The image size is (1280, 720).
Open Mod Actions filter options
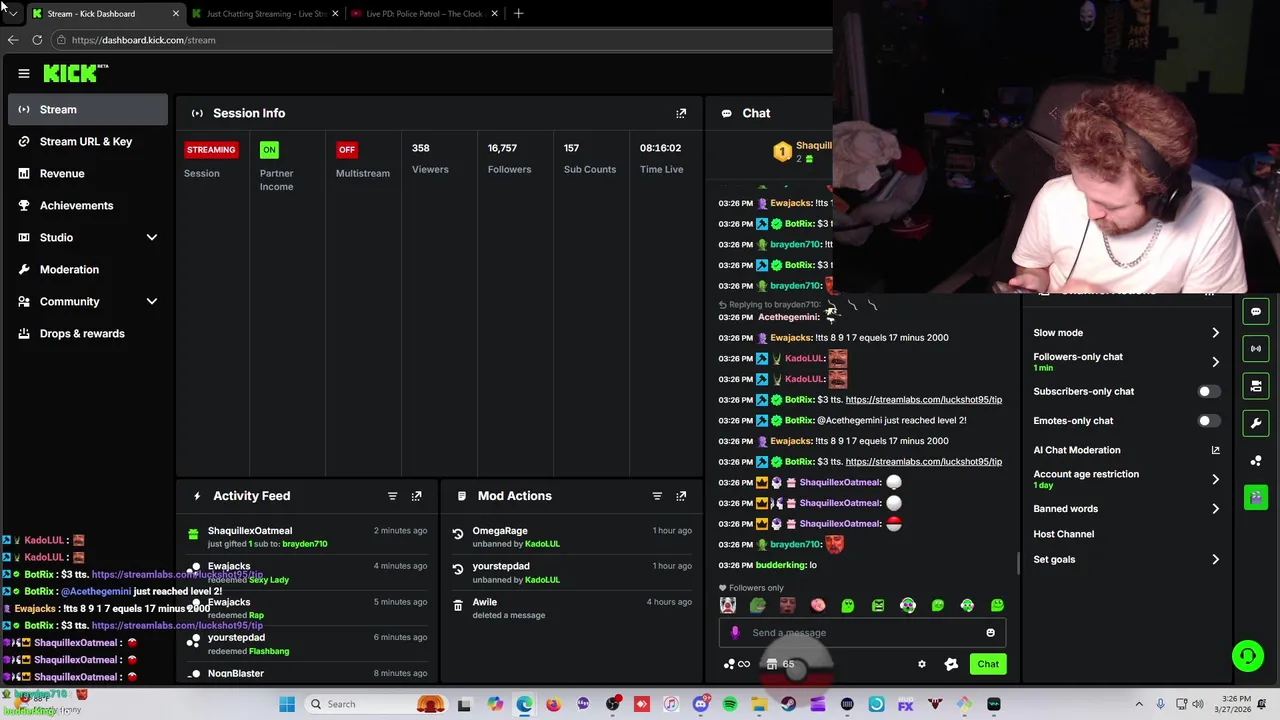click(657, 496)
